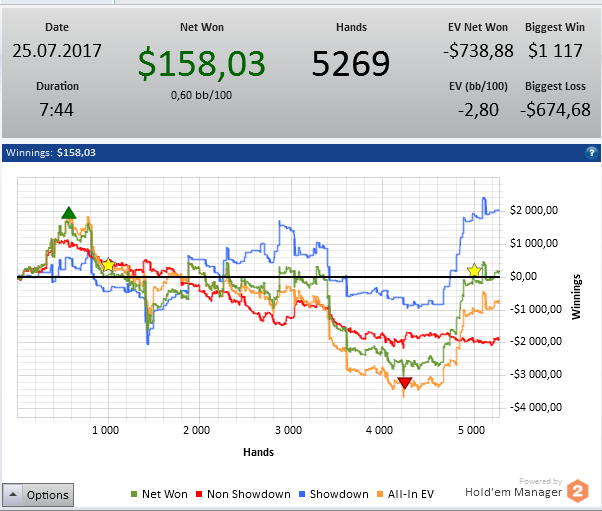Click the EV Net Won value -$738,88
The height and width of the screenshot is (511, 602).
point(478,51)
